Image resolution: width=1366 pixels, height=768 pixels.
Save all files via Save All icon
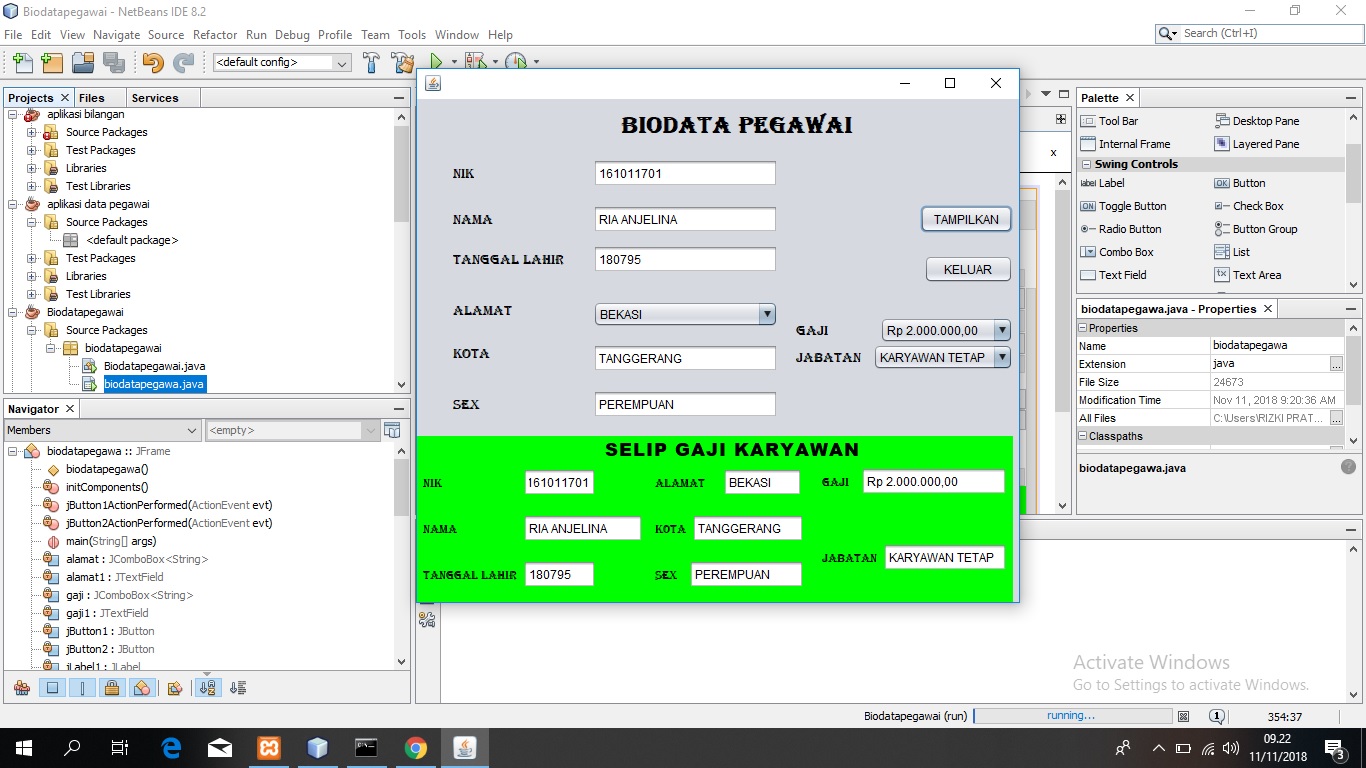[116, 62]
